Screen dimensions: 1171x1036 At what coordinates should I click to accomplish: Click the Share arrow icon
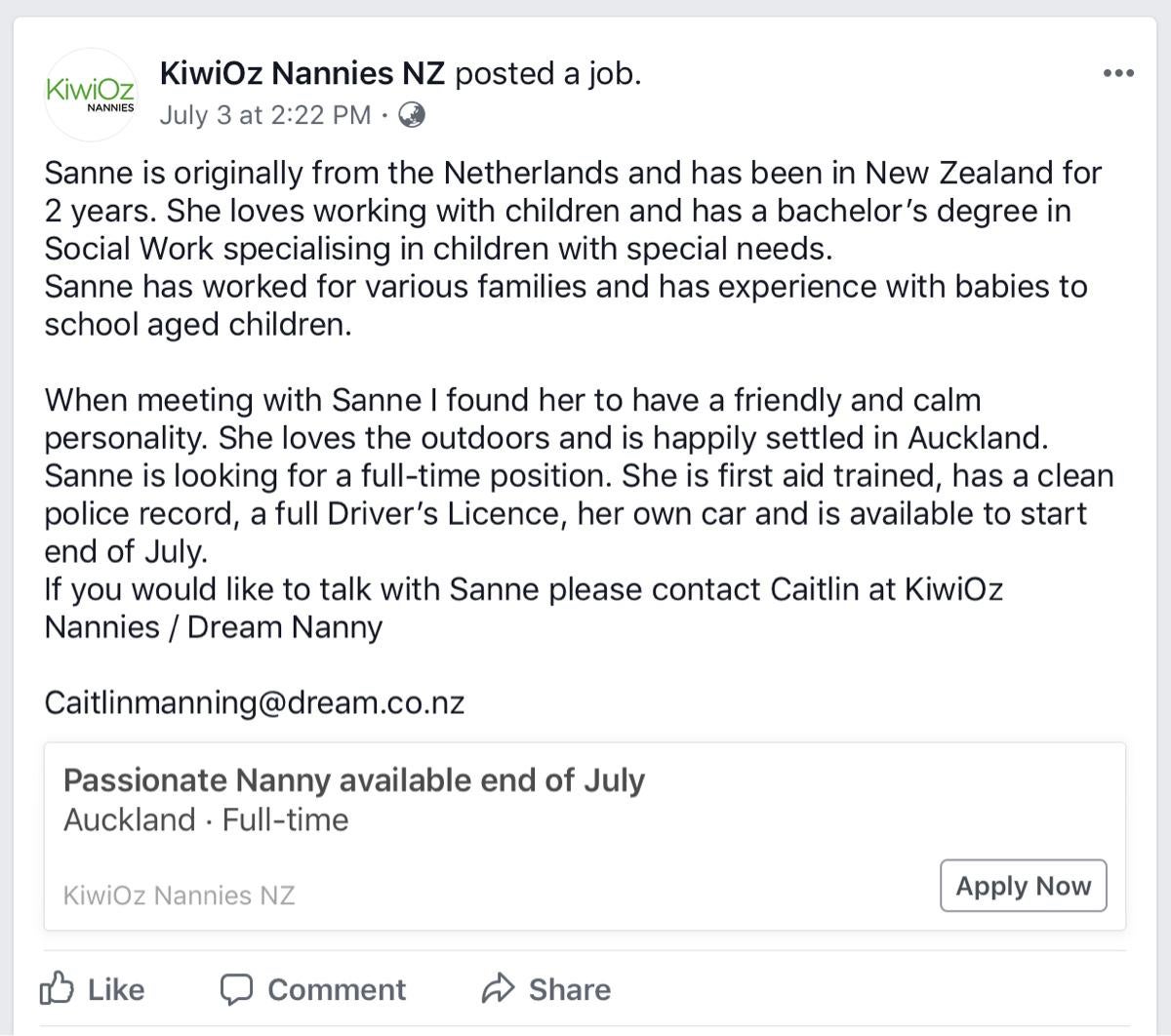498,989
